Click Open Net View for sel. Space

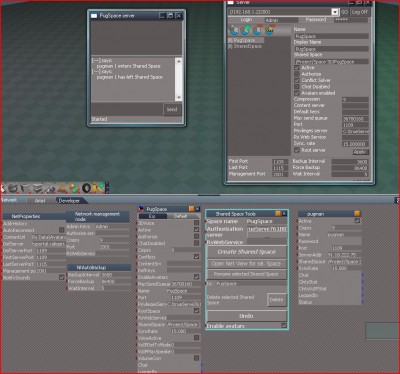pyautogui.click(x=247, y=264)
